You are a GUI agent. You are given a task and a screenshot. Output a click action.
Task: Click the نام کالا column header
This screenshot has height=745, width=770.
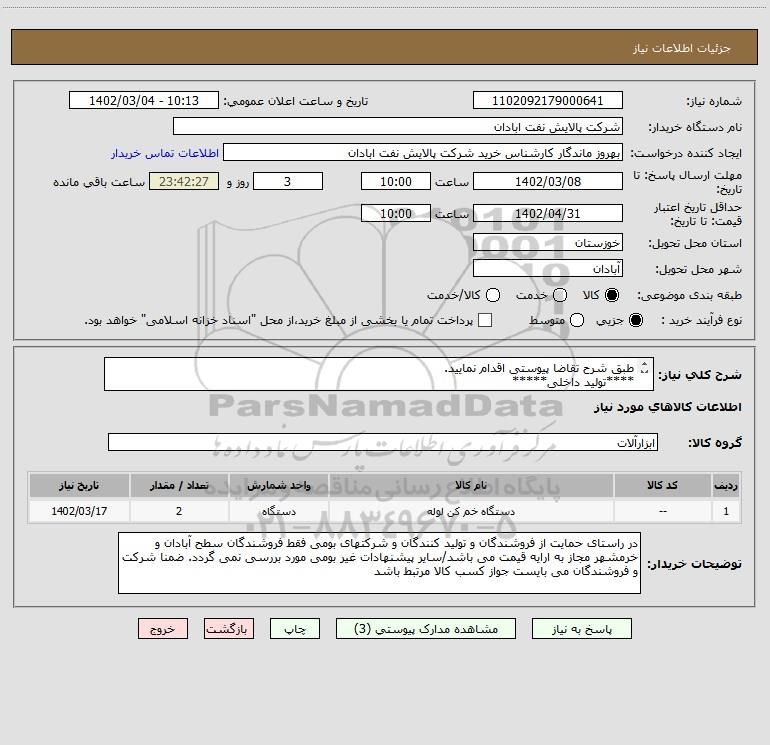[471, 485]
